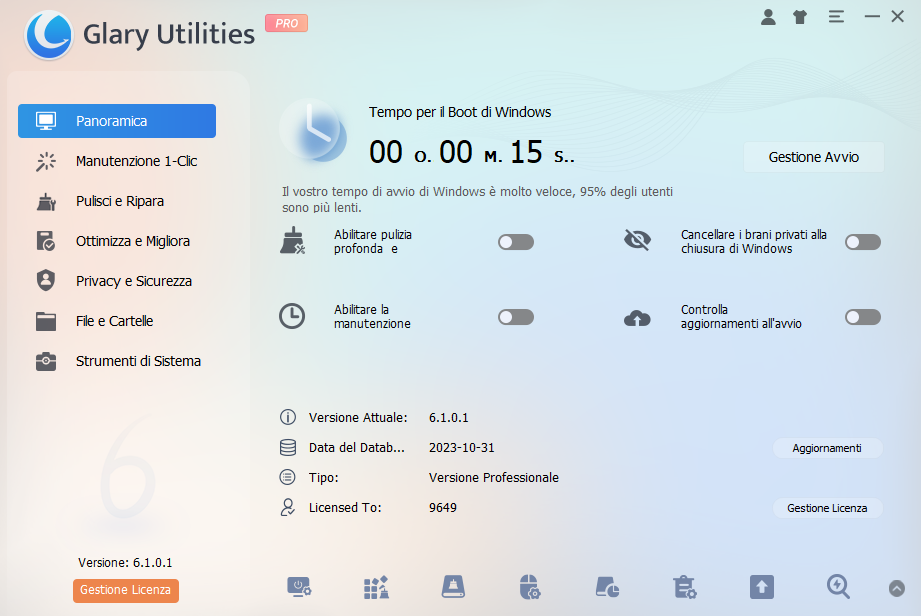921x616 pixels.
Task: Click the Panoramica monitor icon
Action: point(46,121)
